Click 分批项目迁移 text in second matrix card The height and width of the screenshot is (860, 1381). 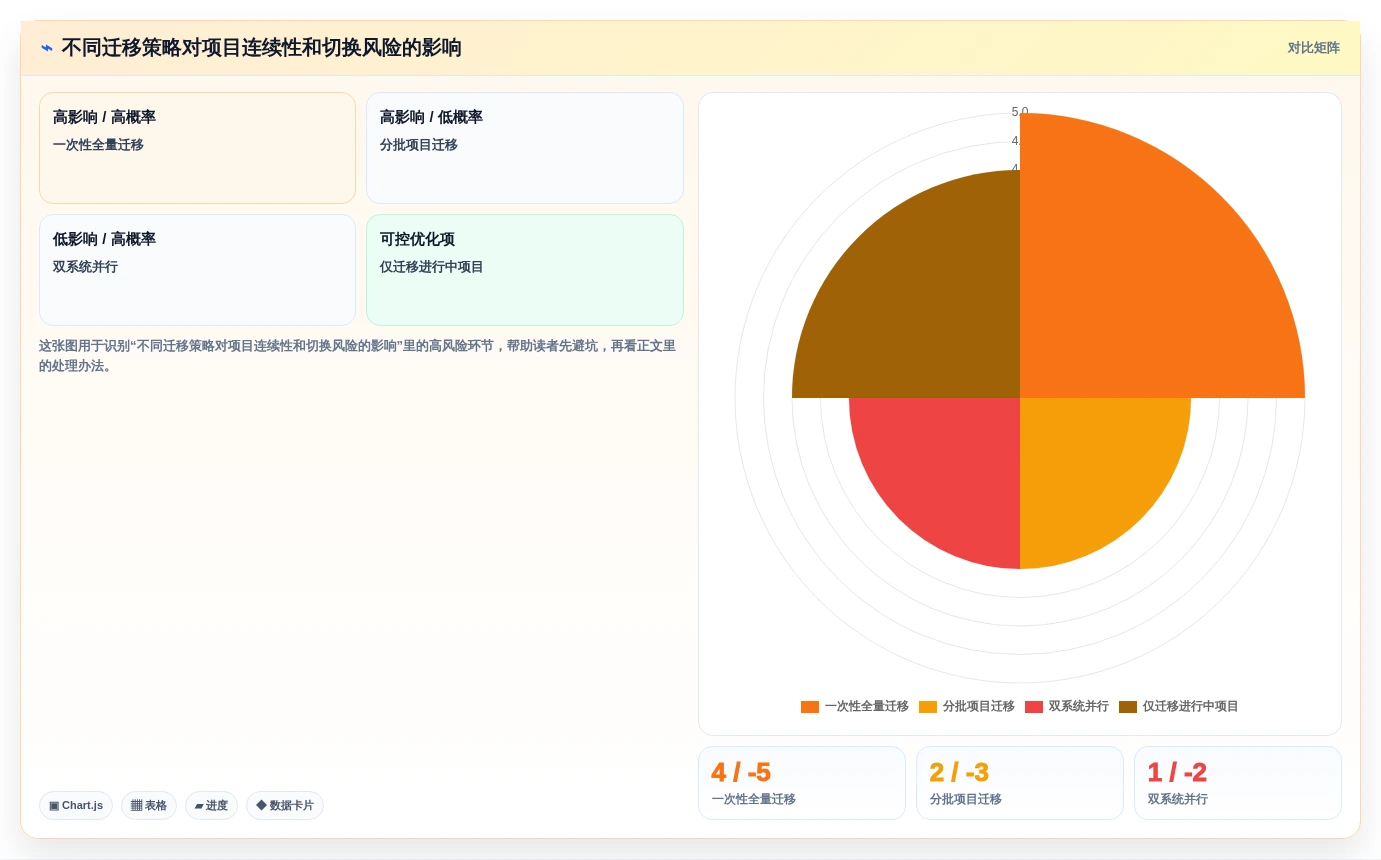[x=419, y=145]
